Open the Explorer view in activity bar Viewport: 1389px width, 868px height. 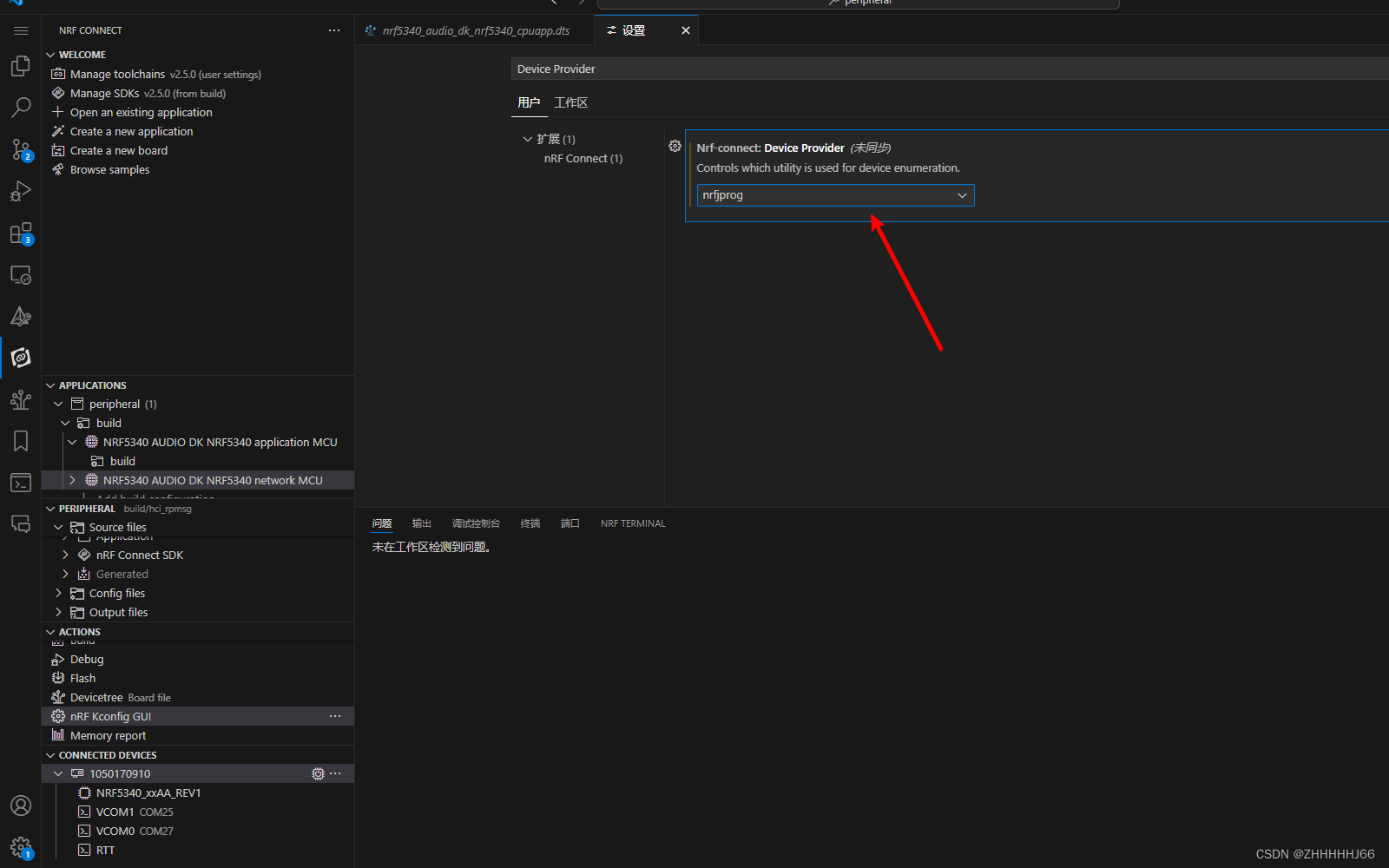(21, 67)
